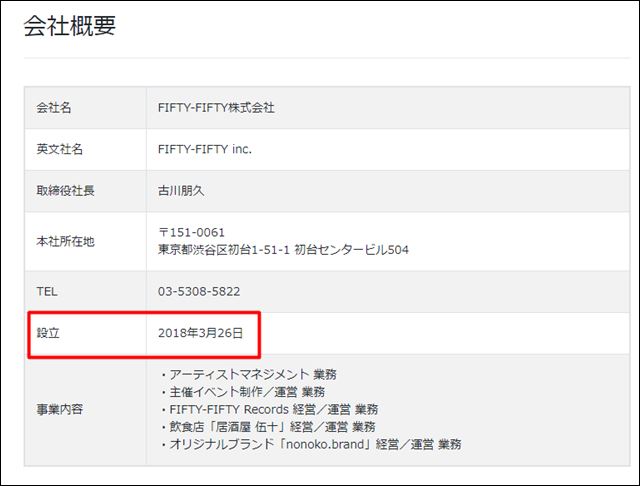This screenshot has height=486, width=640.
Task: Click the 会社概要 page heading
Action: coord(70,27)
